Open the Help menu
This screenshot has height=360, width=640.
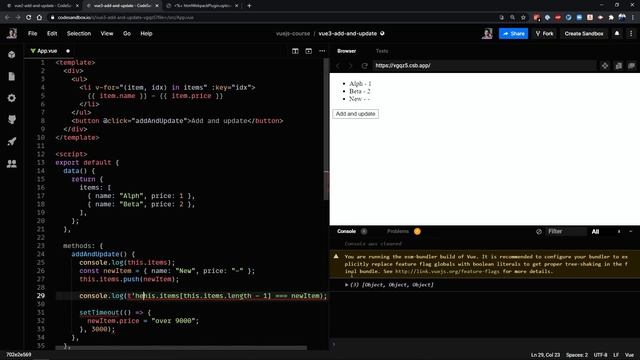click(x=146, y=33)
